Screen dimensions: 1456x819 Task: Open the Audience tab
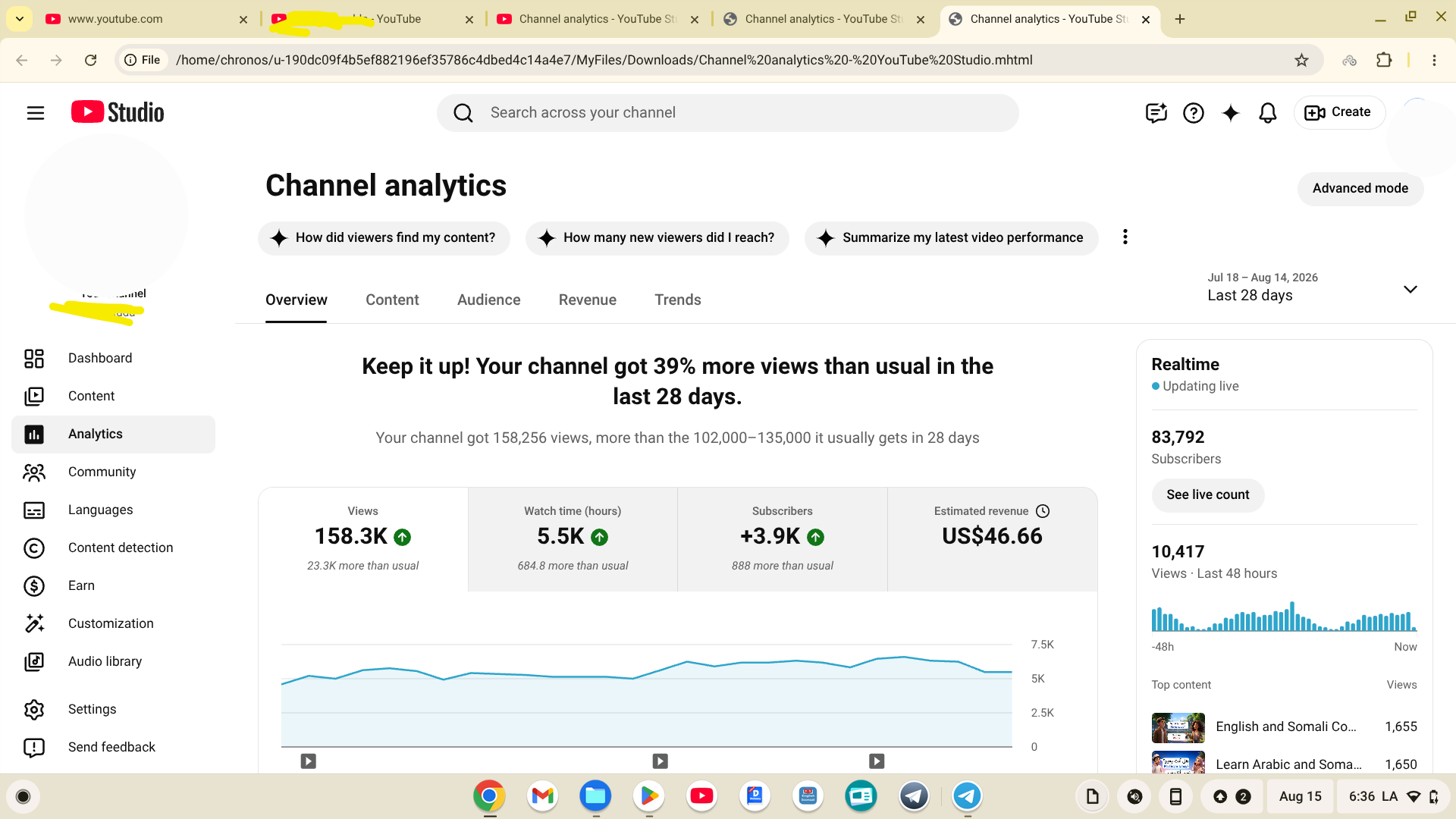489,300
